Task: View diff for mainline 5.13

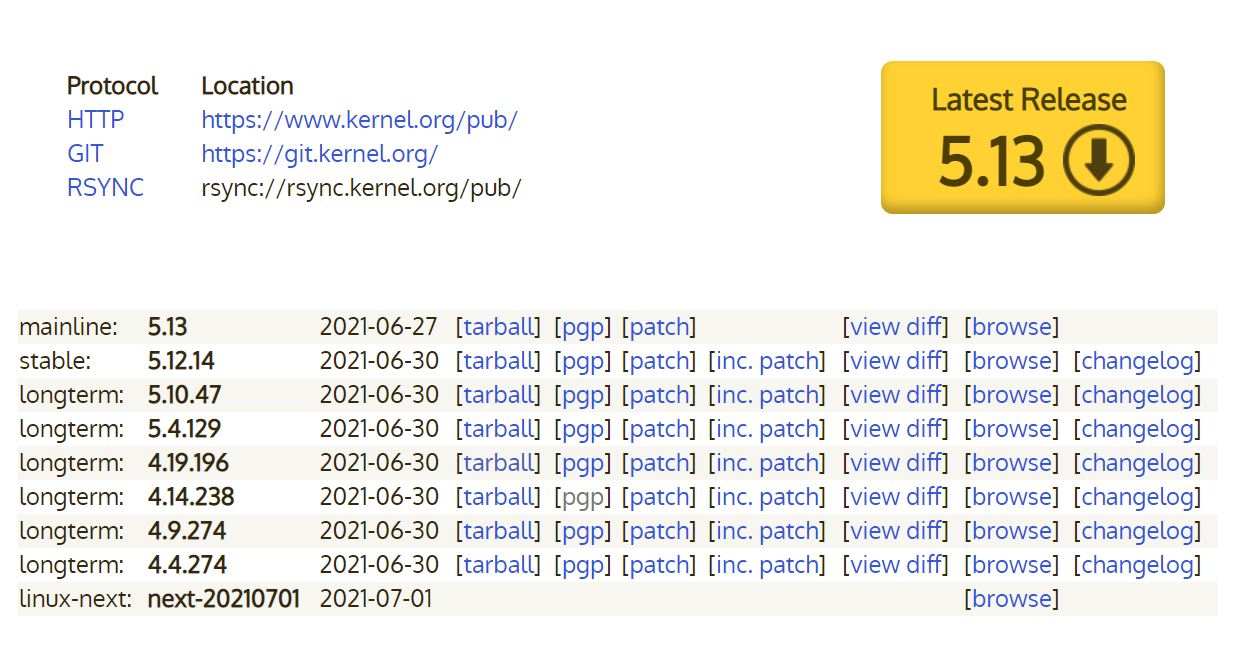Action: (x=896, y=327)
